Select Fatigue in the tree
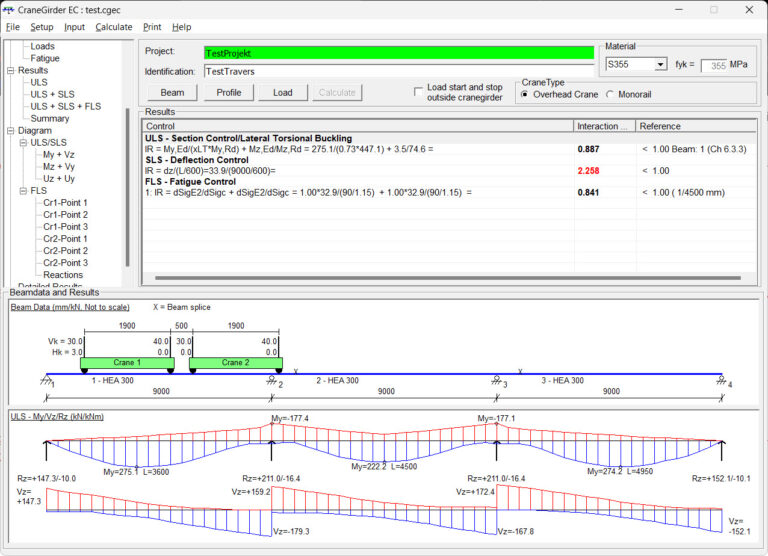Viewport: 768px width, 556px height. point(45,58)
